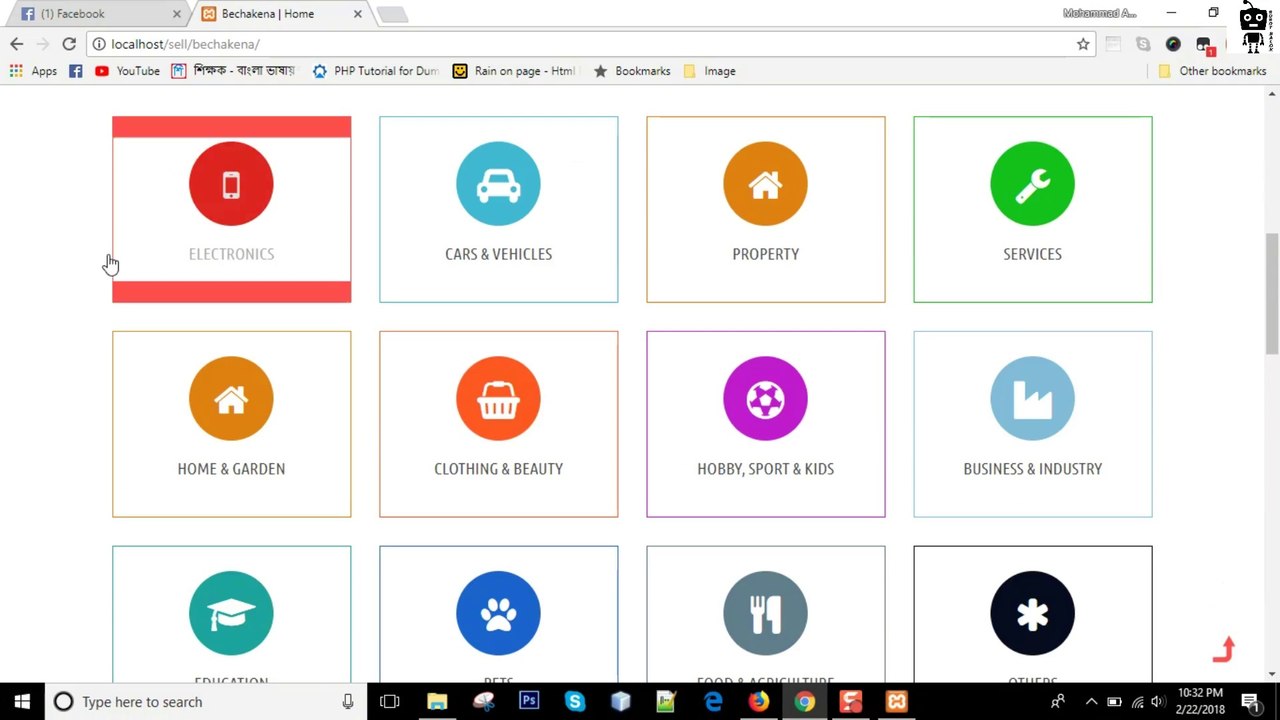Click the CLOTHING & BEAUTY label

tap(498, 469)
